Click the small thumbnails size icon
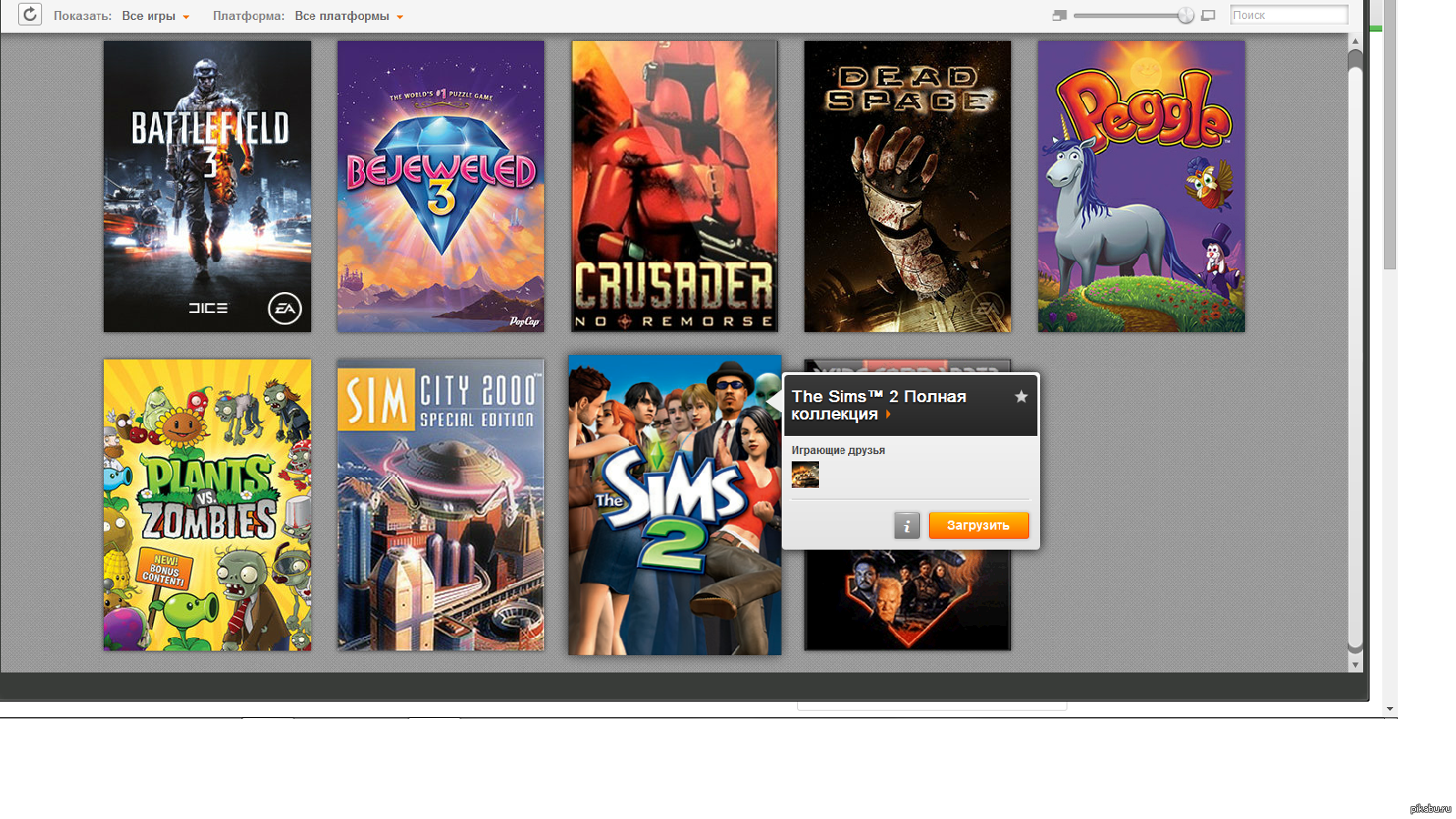This screenshot has width=1456, height=819. [1059, 15]
